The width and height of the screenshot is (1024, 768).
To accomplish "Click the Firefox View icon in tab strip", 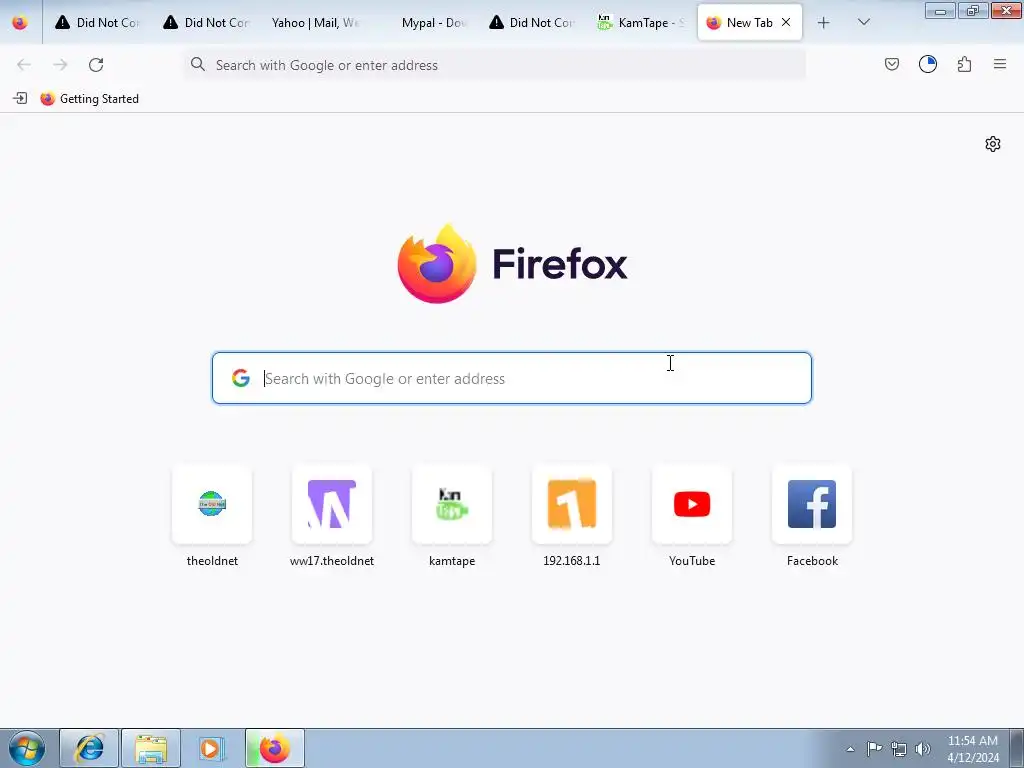I will pyautogui.click(x=20, y=23).
